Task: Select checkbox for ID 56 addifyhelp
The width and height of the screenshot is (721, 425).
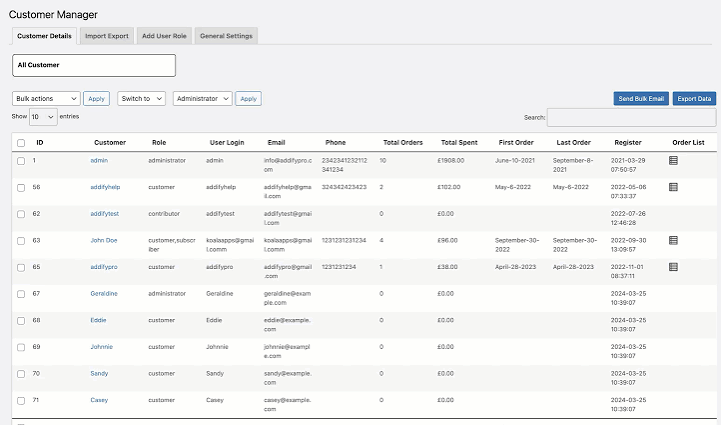Action: tap(21, 188)
